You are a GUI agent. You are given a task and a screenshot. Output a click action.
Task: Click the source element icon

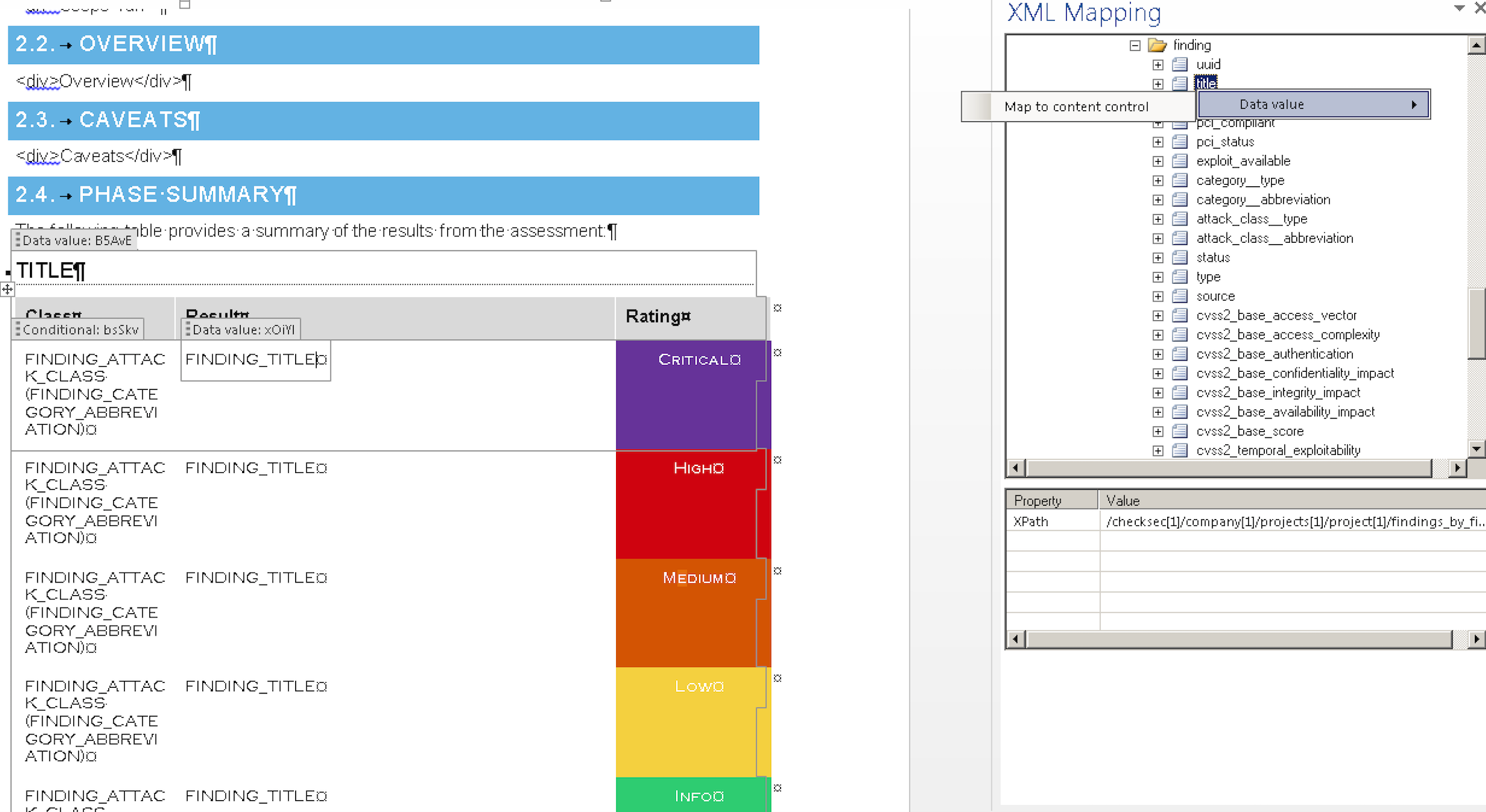point(1180,296)
